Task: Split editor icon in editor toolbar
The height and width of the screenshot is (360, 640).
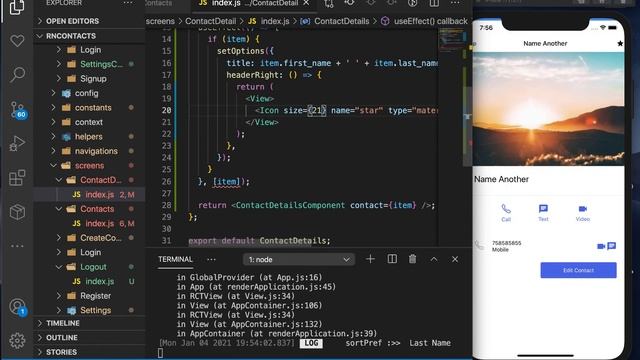Action: 434,3
